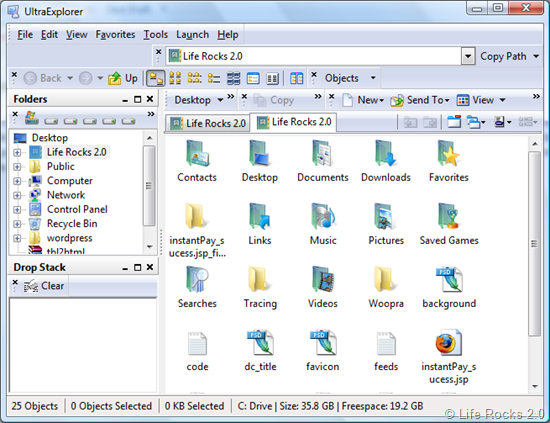The height and width of the screenshot is (423, 550).
Task: Click the folder tree scroll down arrow
Action: click(150, 247)
